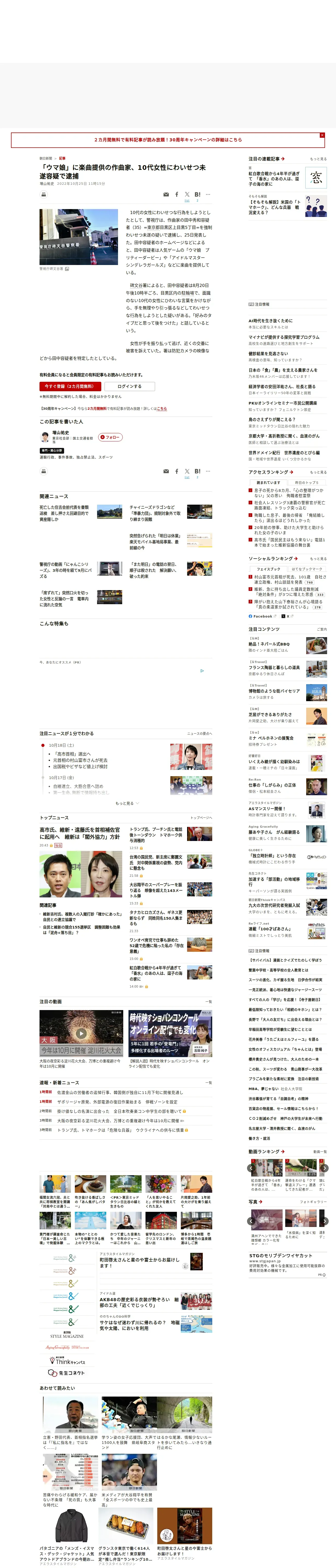The width and height of the screenshot is (336, 1568).
Task: Open 動画一覧 link
Action: (x=320, y=1152)
